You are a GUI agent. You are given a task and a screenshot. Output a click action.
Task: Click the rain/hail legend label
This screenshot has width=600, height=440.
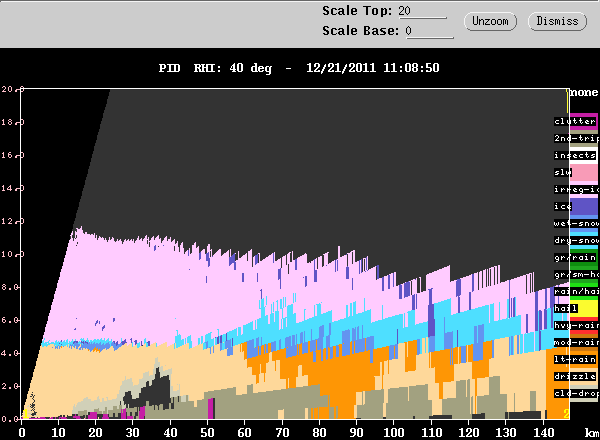click(x=576, y=291)
